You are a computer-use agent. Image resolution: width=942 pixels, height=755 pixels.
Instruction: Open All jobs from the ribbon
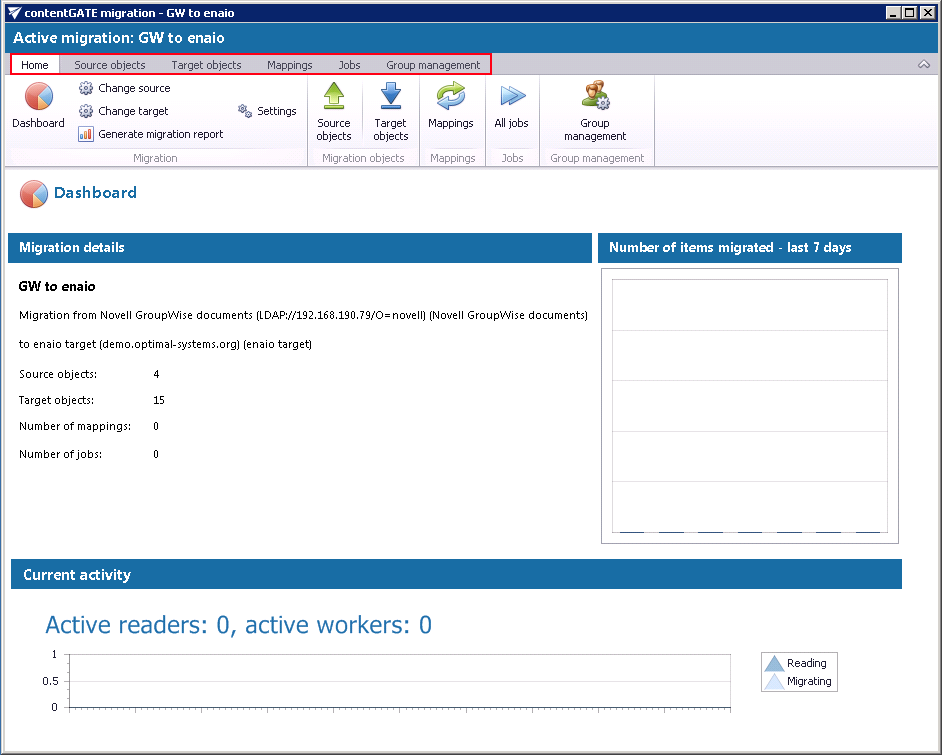(x=511, y=98)
